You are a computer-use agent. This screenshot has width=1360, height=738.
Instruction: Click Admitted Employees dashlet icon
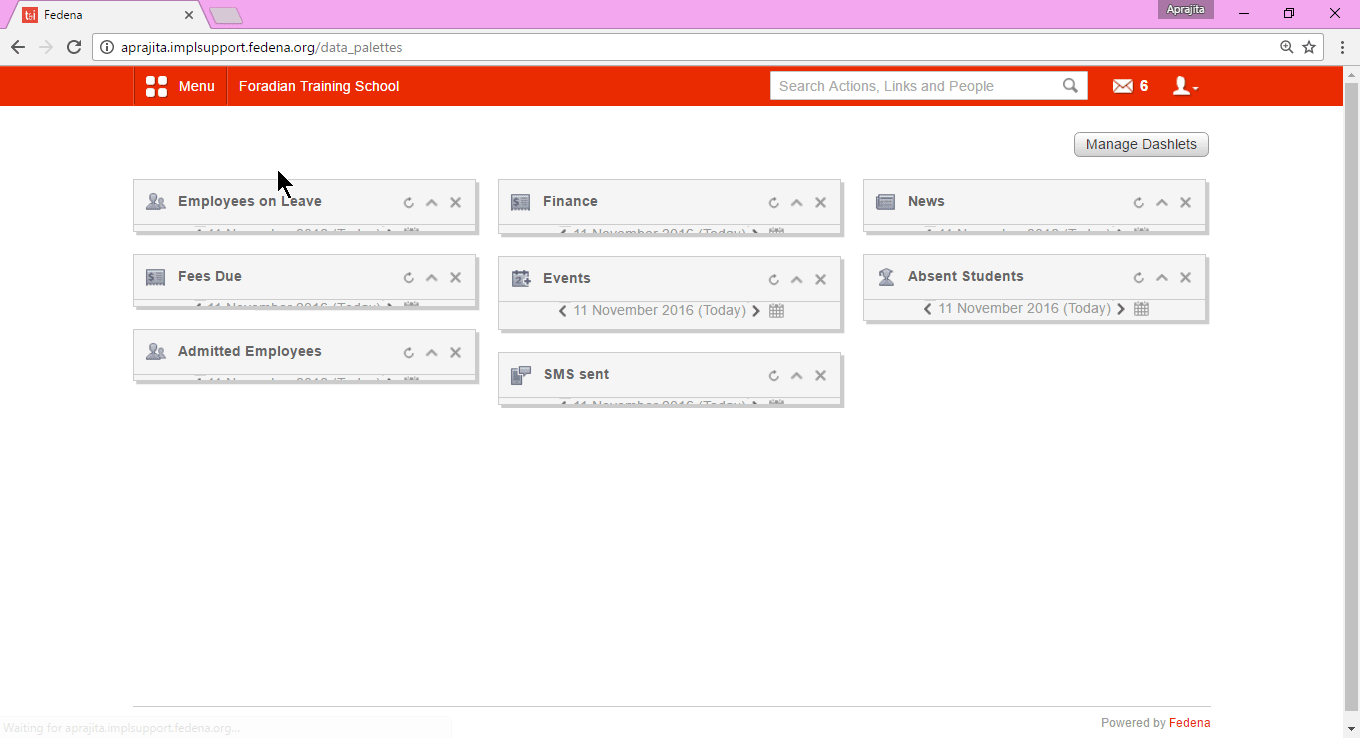156,352
